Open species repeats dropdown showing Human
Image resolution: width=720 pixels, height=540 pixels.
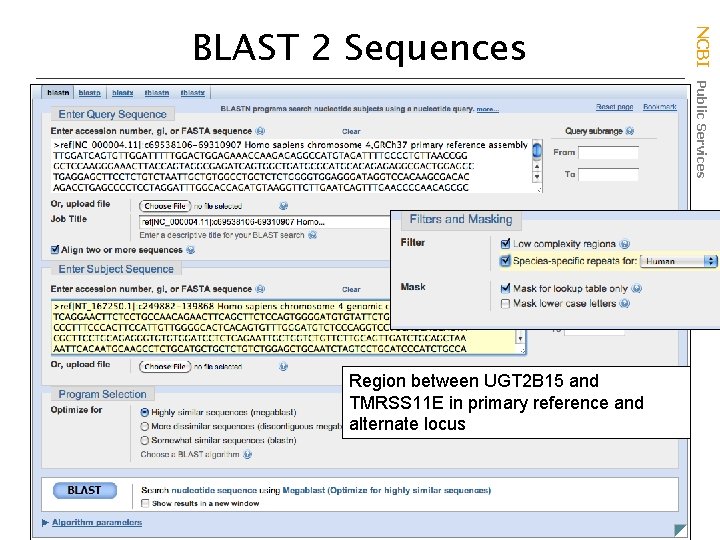click(x=678, y=261)
